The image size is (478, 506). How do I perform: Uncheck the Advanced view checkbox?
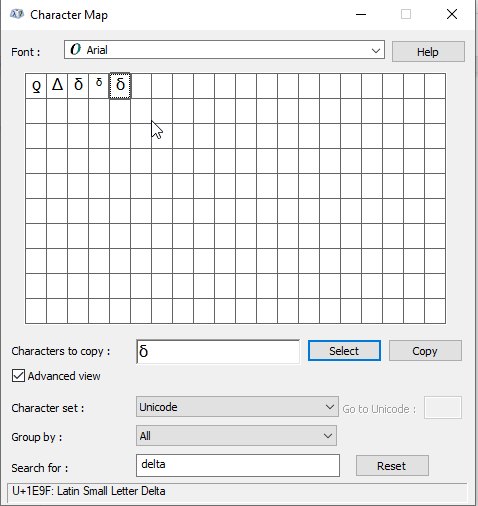coord(18,376)
